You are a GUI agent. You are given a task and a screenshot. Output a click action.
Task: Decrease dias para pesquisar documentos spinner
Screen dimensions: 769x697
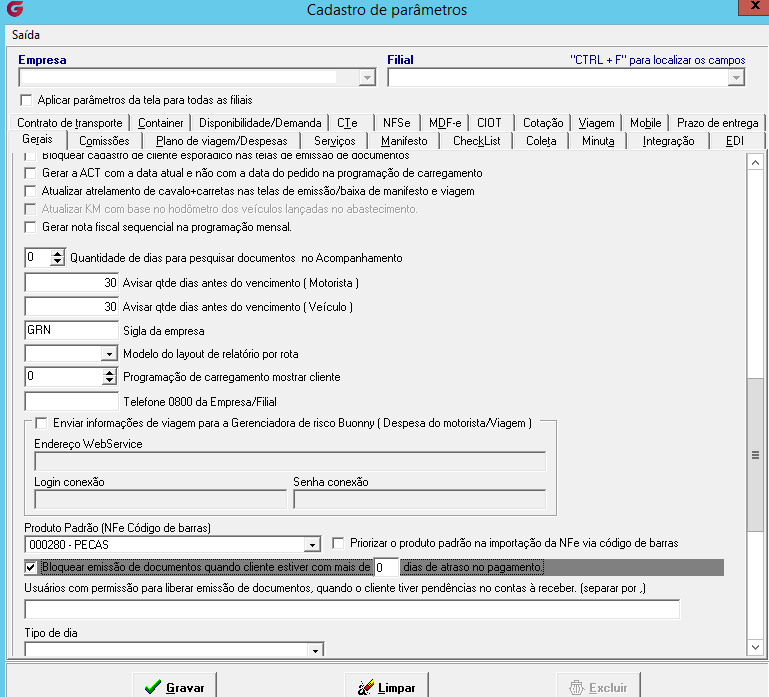[57, 261]
